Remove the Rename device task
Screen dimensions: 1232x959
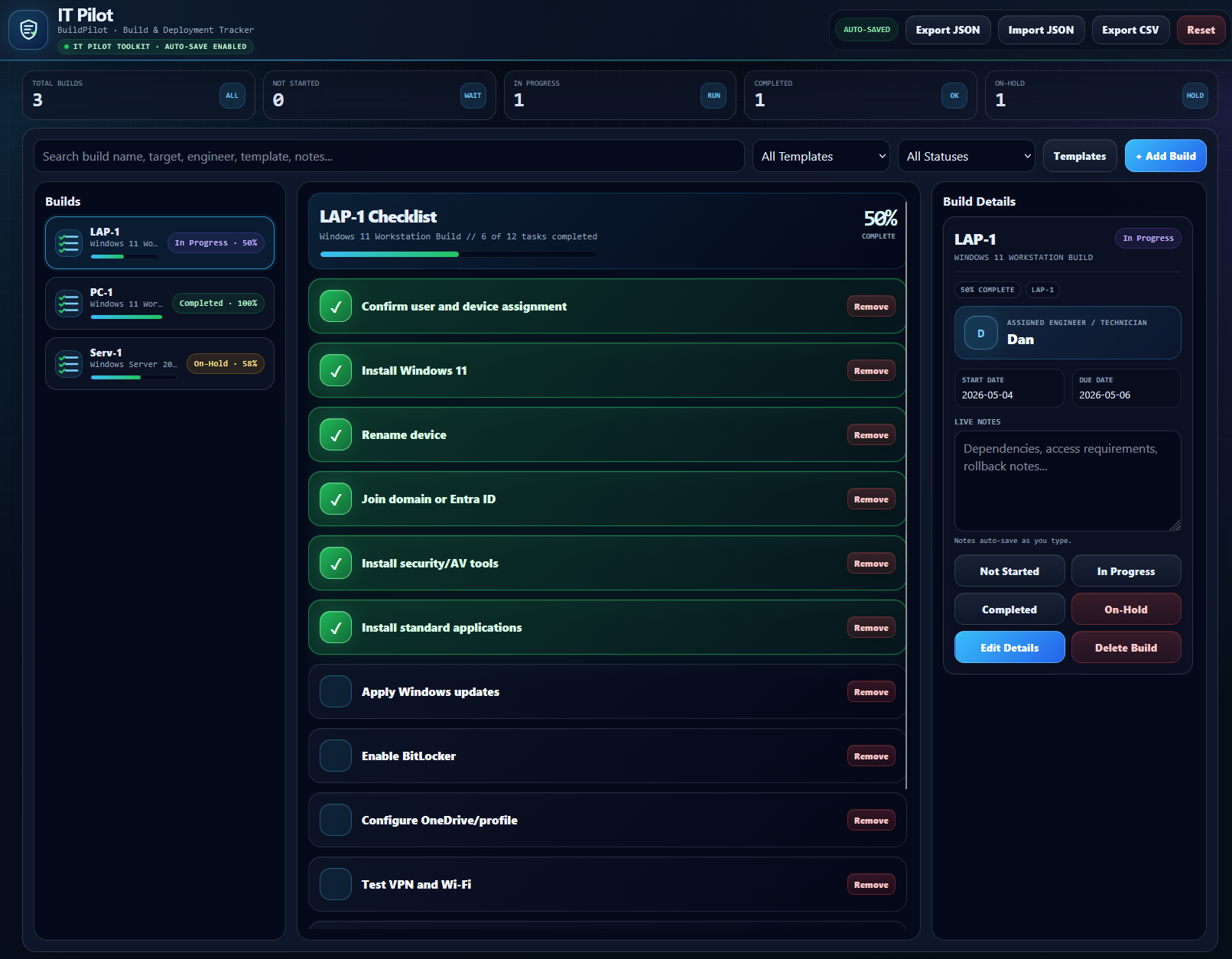coord(871,435)
